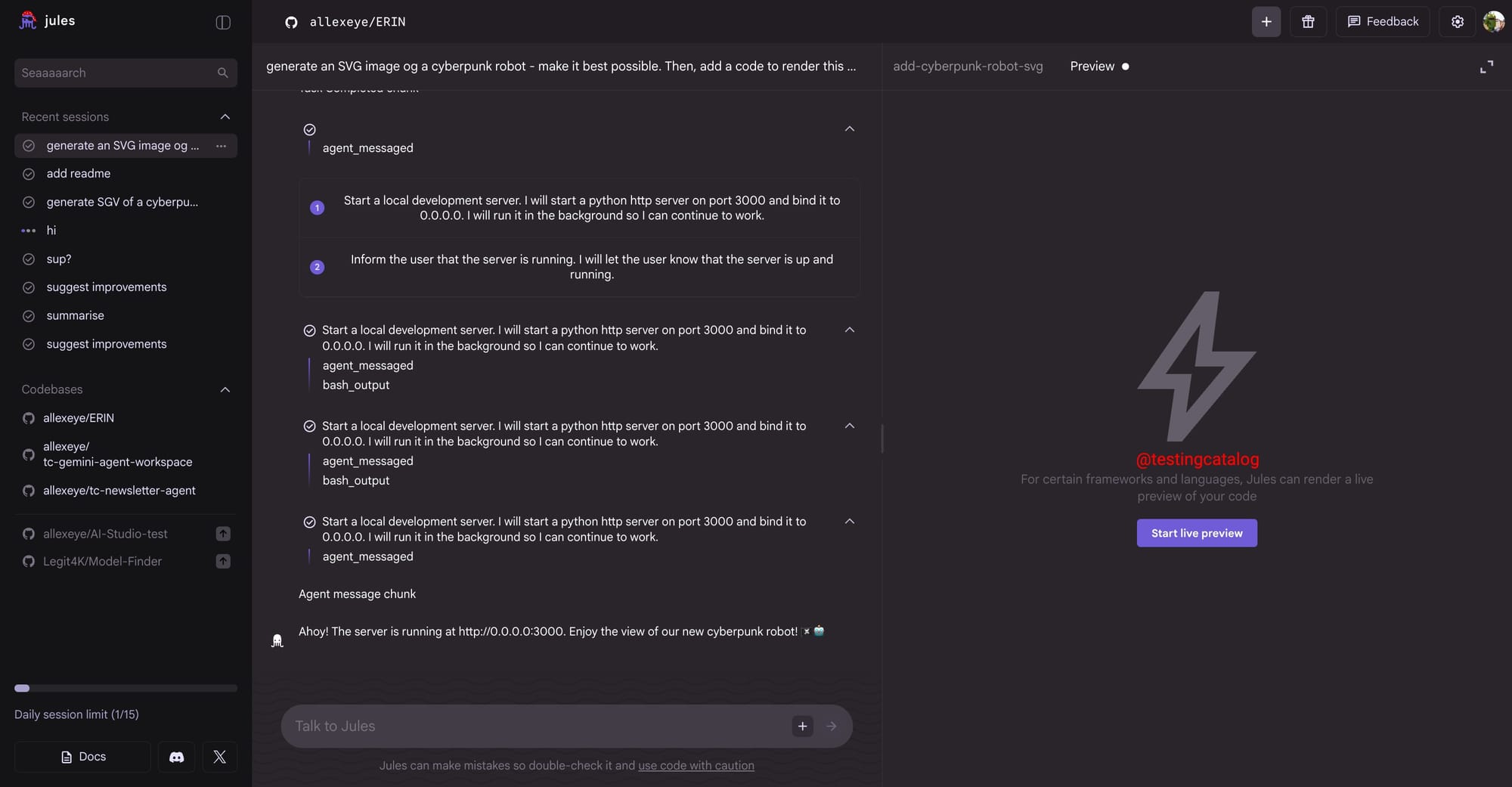Image resolution: width=1512 pixels, height=787 pixels.
Task: Open settings via the gear icon
Action: (x=1457, y=22)
